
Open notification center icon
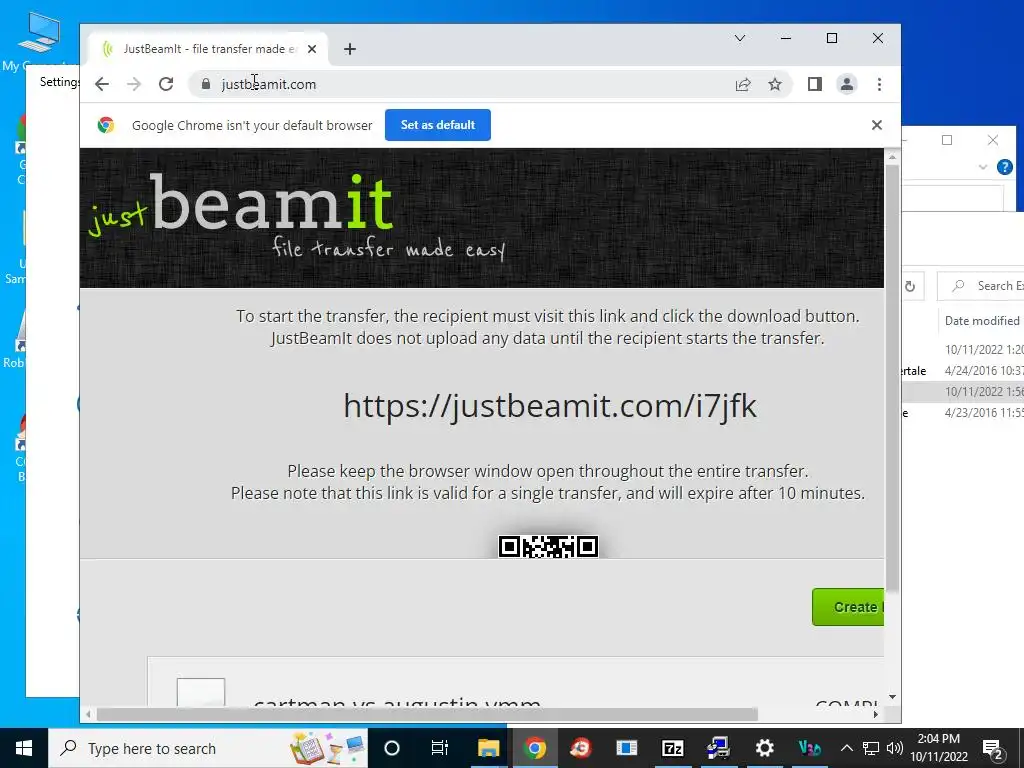(993, 748)
